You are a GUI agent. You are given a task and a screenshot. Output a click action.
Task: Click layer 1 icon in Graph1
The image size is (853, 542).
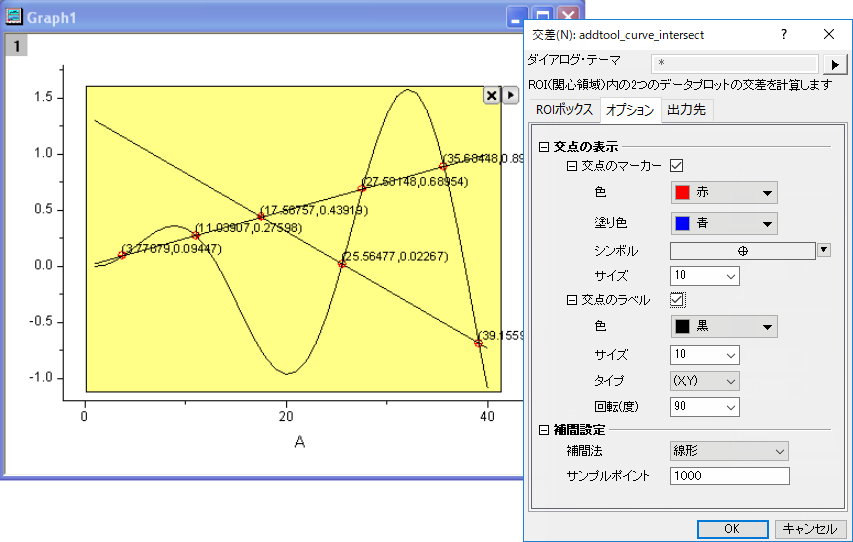tap(16, 46)
